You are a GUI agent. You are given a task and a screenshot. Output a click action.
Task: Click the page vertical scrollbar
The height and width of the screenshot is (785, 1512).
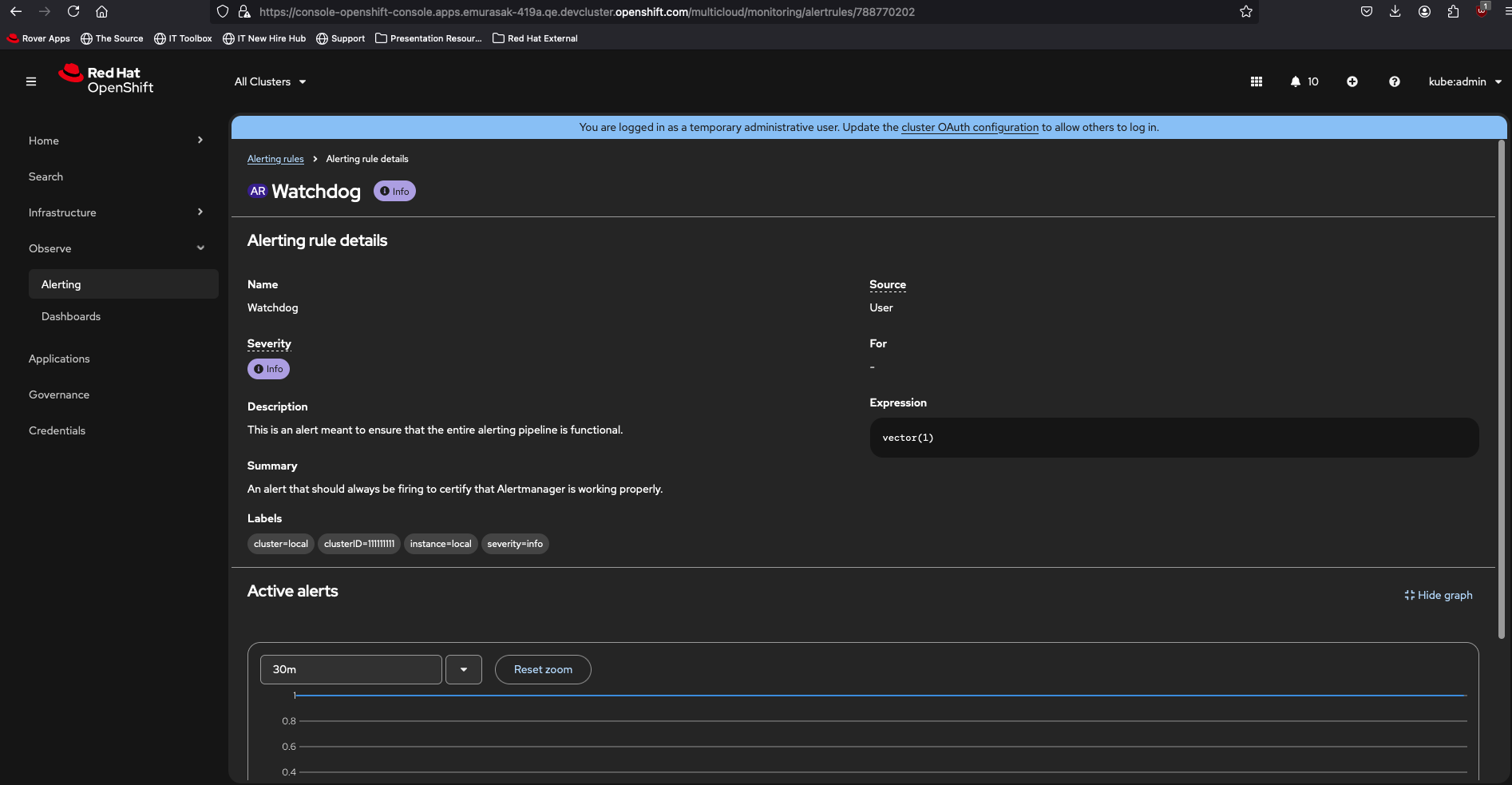pyautogui.click(x=1502, y=389)
